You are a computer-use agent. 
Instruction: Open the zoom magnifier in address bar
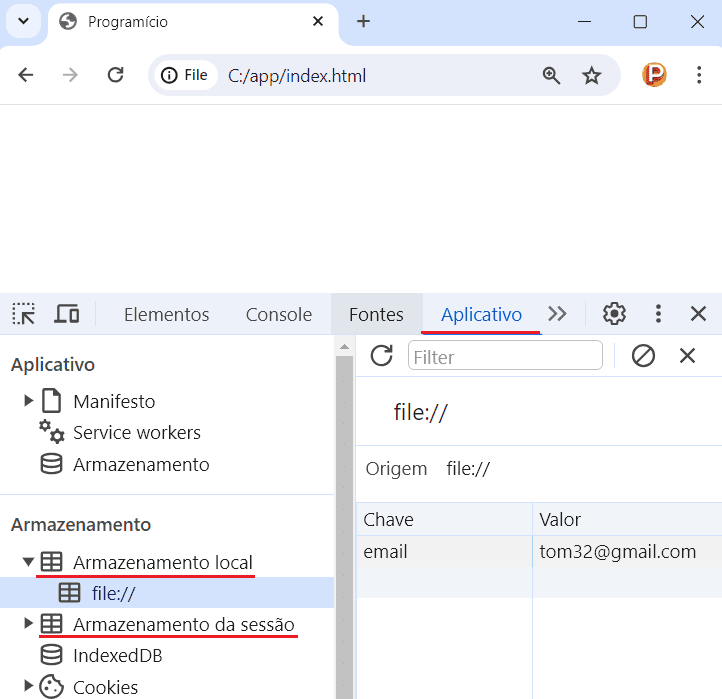pos(551,75)
